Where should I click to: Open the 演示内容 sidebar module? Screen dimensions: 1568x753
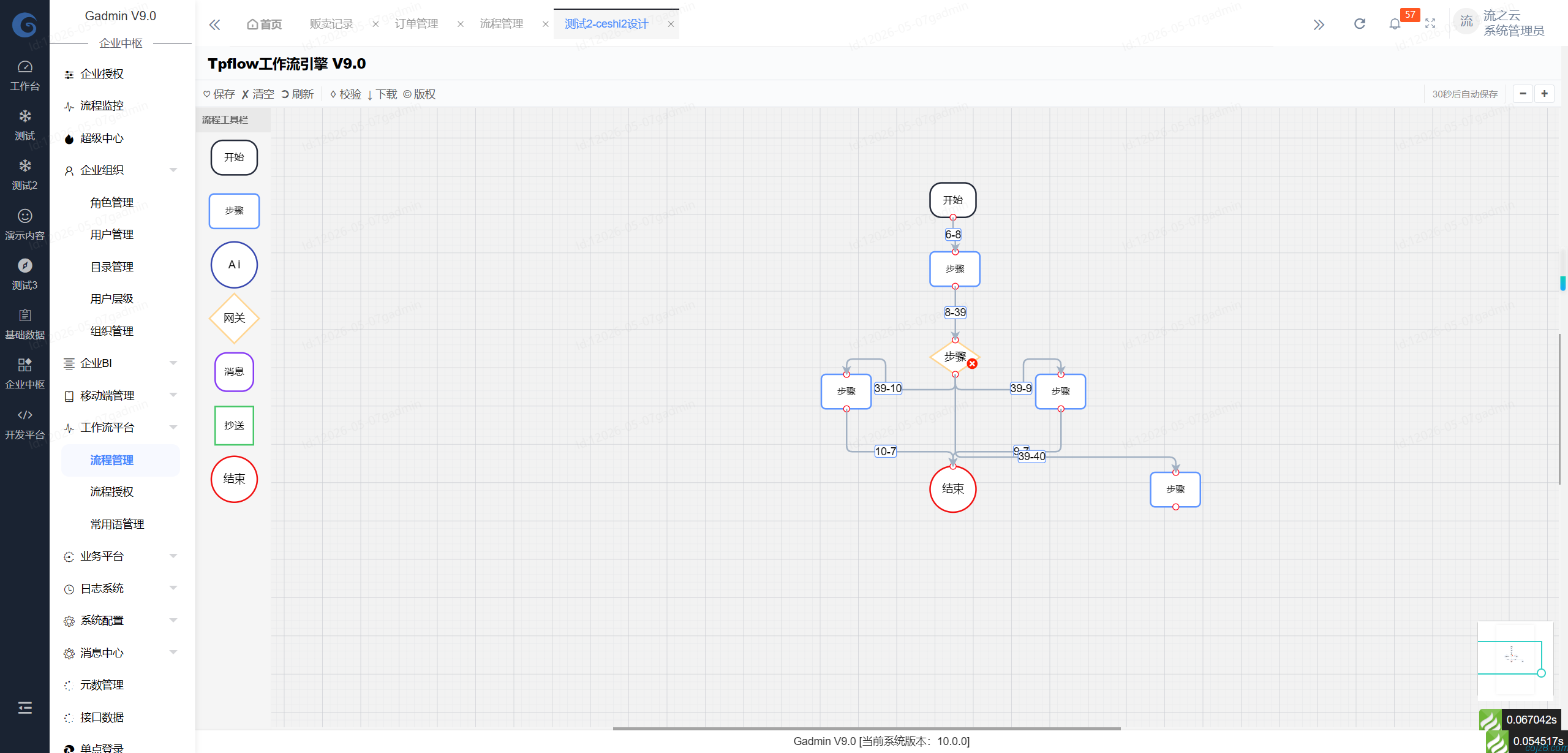pos(24,225)
